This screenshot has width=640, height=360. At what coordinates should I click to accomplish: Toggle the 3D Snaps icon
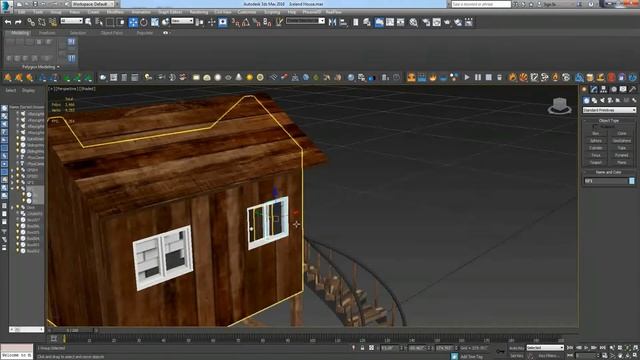tap(236, 22)
